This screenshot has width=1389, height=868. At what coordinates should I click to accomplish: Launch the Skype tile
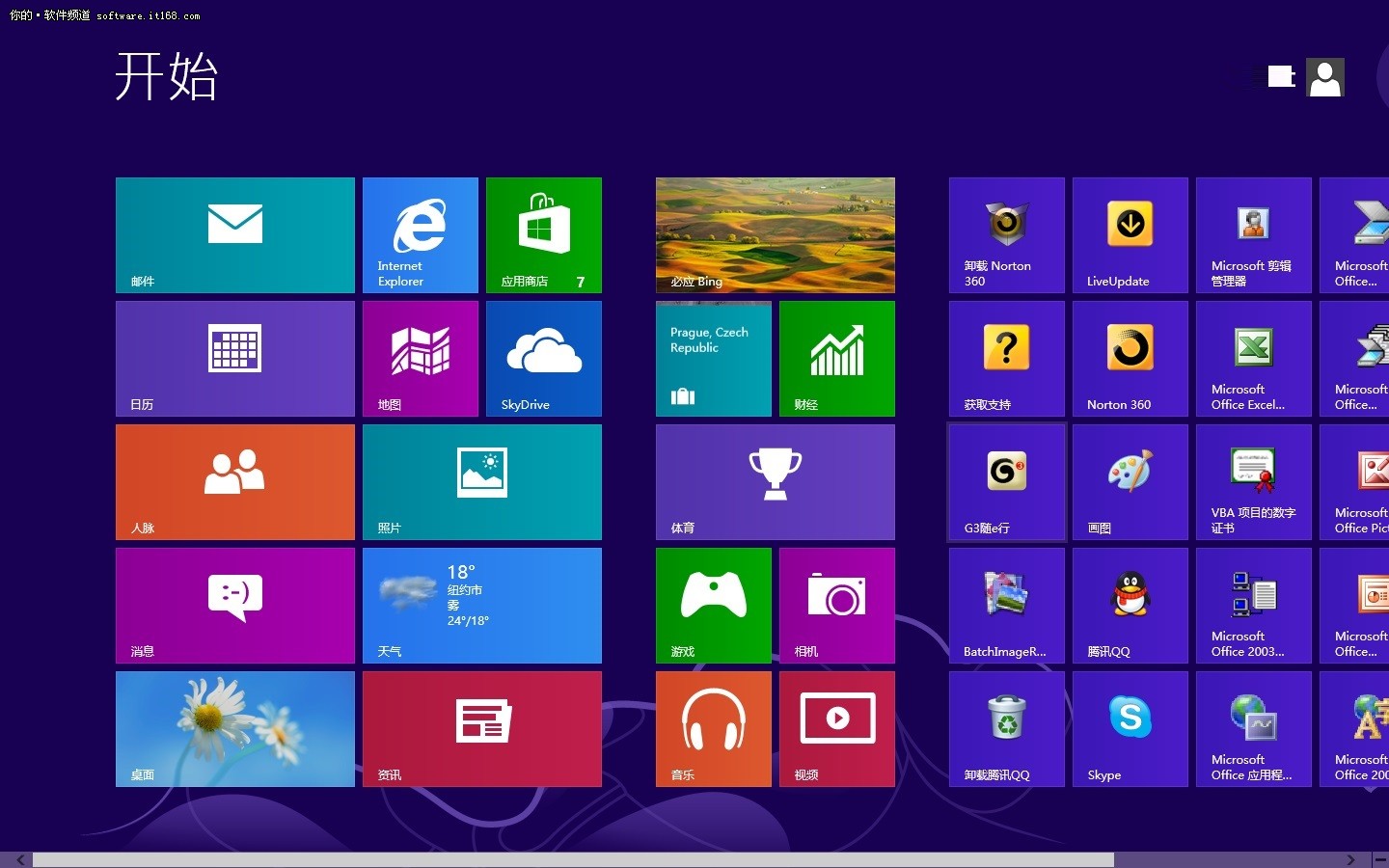(x=1130, y=729)
